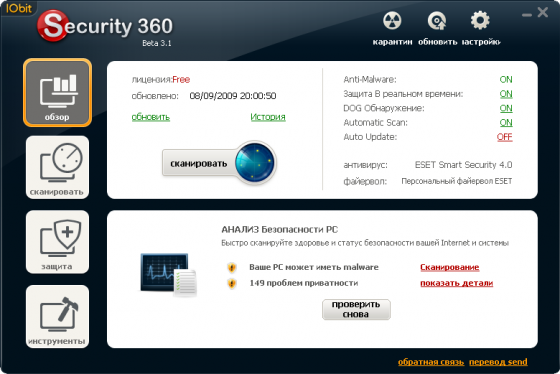560x374 pixels.
Task: Select the обзор overview sidebar icon
Action: click(58, 93)
